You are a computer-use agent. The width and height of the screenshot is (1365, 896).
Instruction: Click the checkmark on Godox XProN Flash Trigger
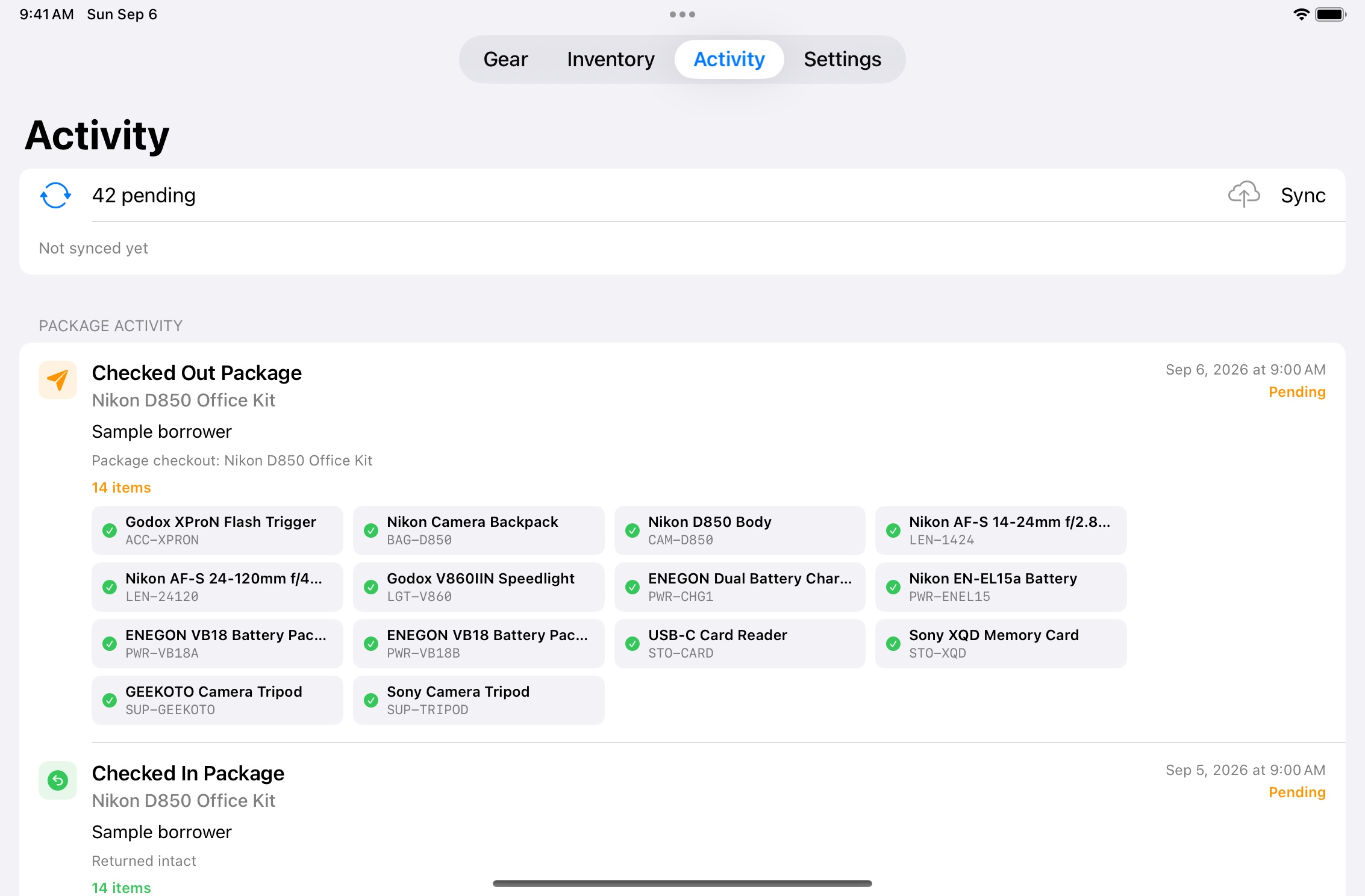pyautogui.click(x=110, y=530)
